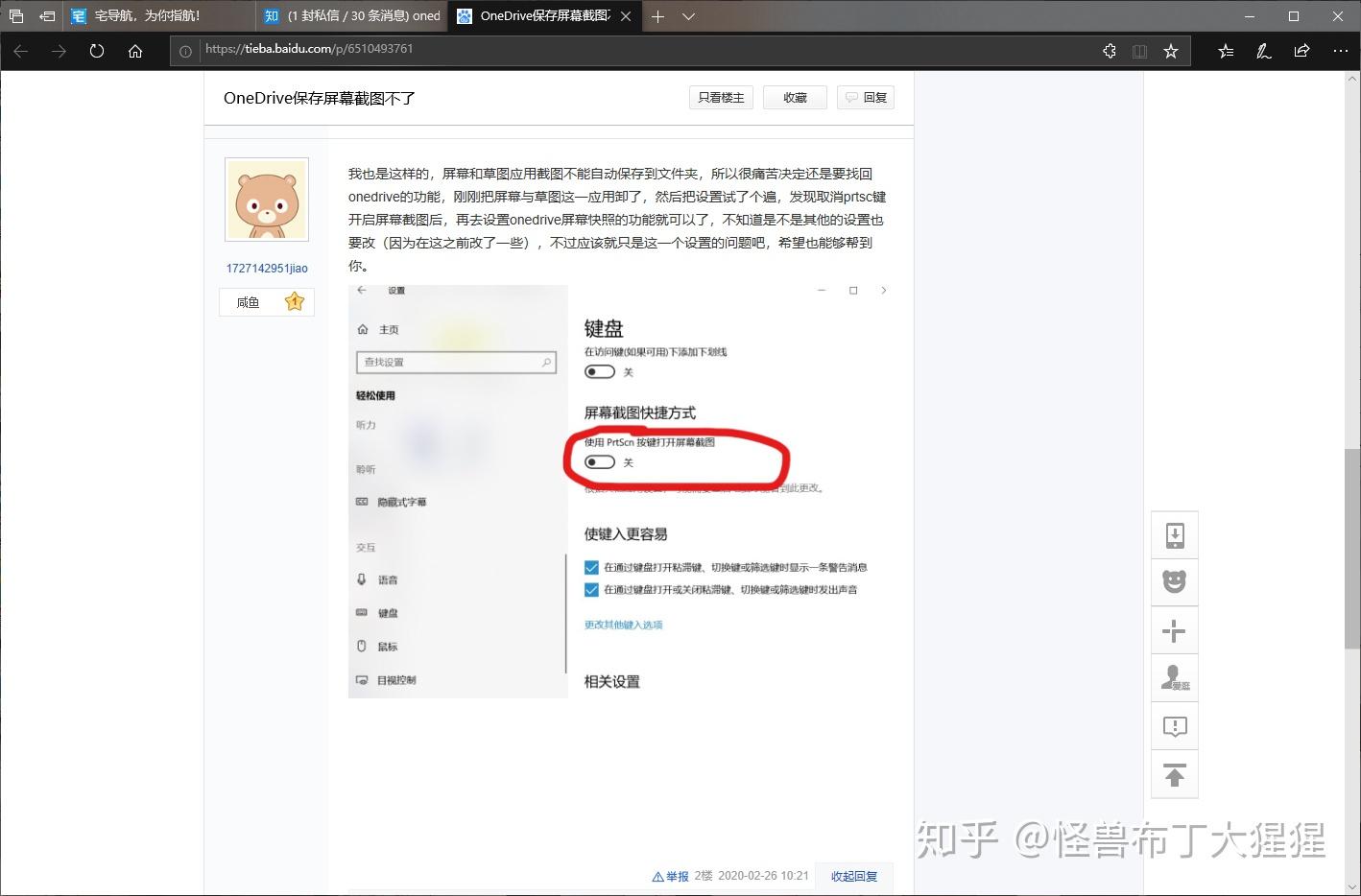Viewport: 1361px width, 896px height.
Task: Click the scrollbar down arrow
Action: pyautogui.click(x=1351, y=886)
